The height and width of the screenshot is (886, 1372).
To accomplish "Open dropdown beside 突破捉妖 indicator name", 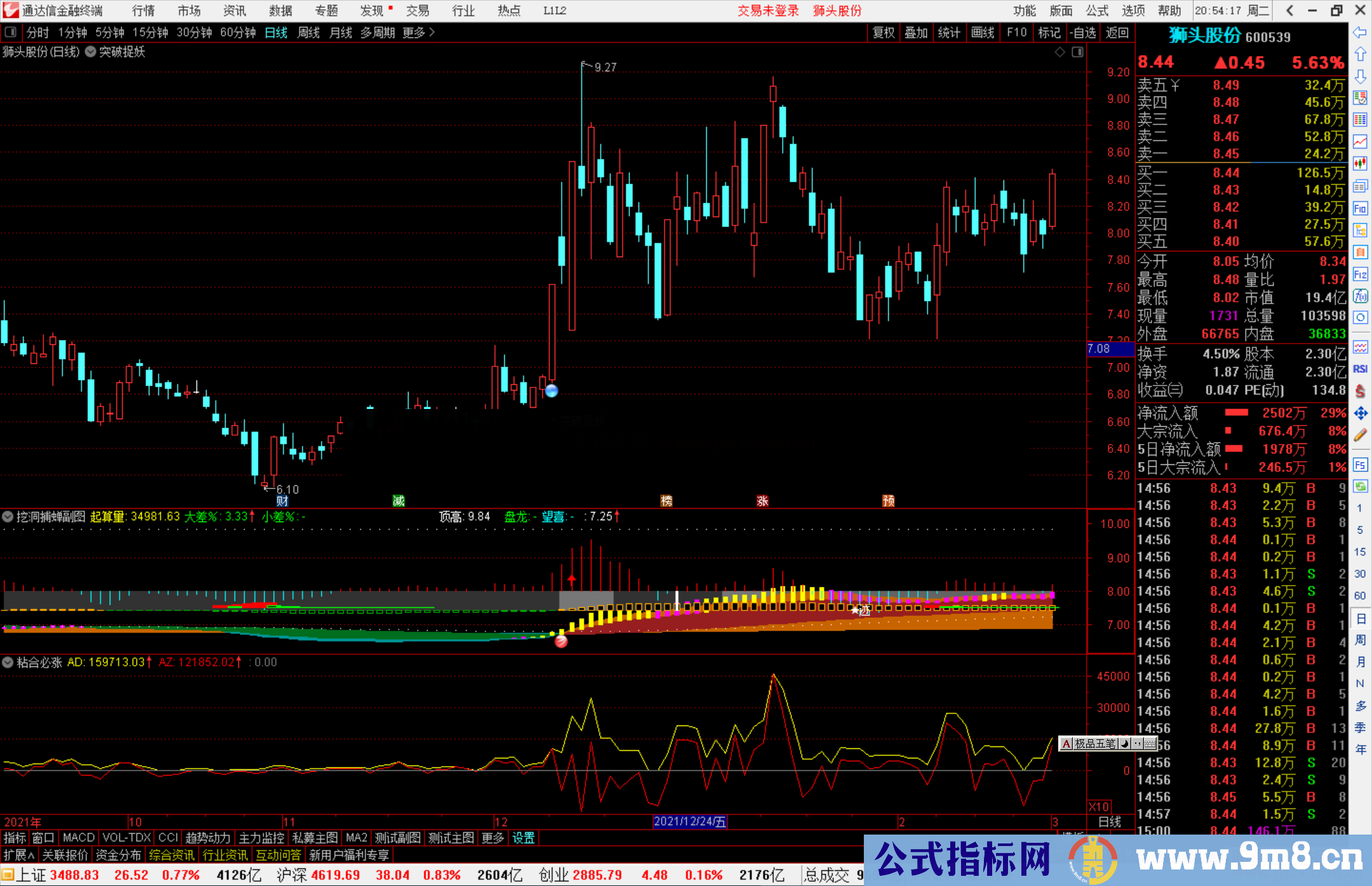I will 91,52.
